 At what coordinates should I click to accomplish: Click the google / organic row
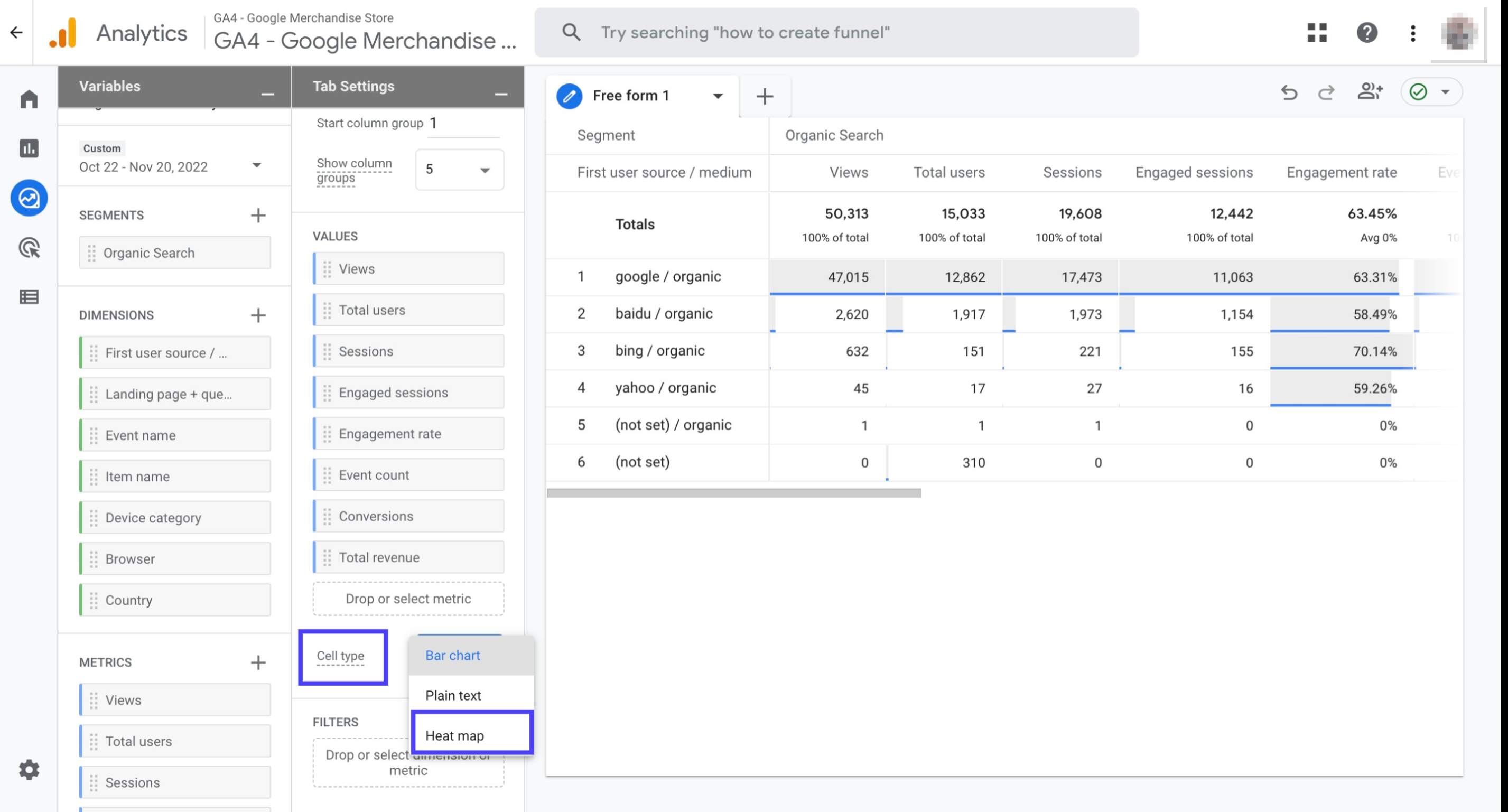click(x=1003, y=277)
